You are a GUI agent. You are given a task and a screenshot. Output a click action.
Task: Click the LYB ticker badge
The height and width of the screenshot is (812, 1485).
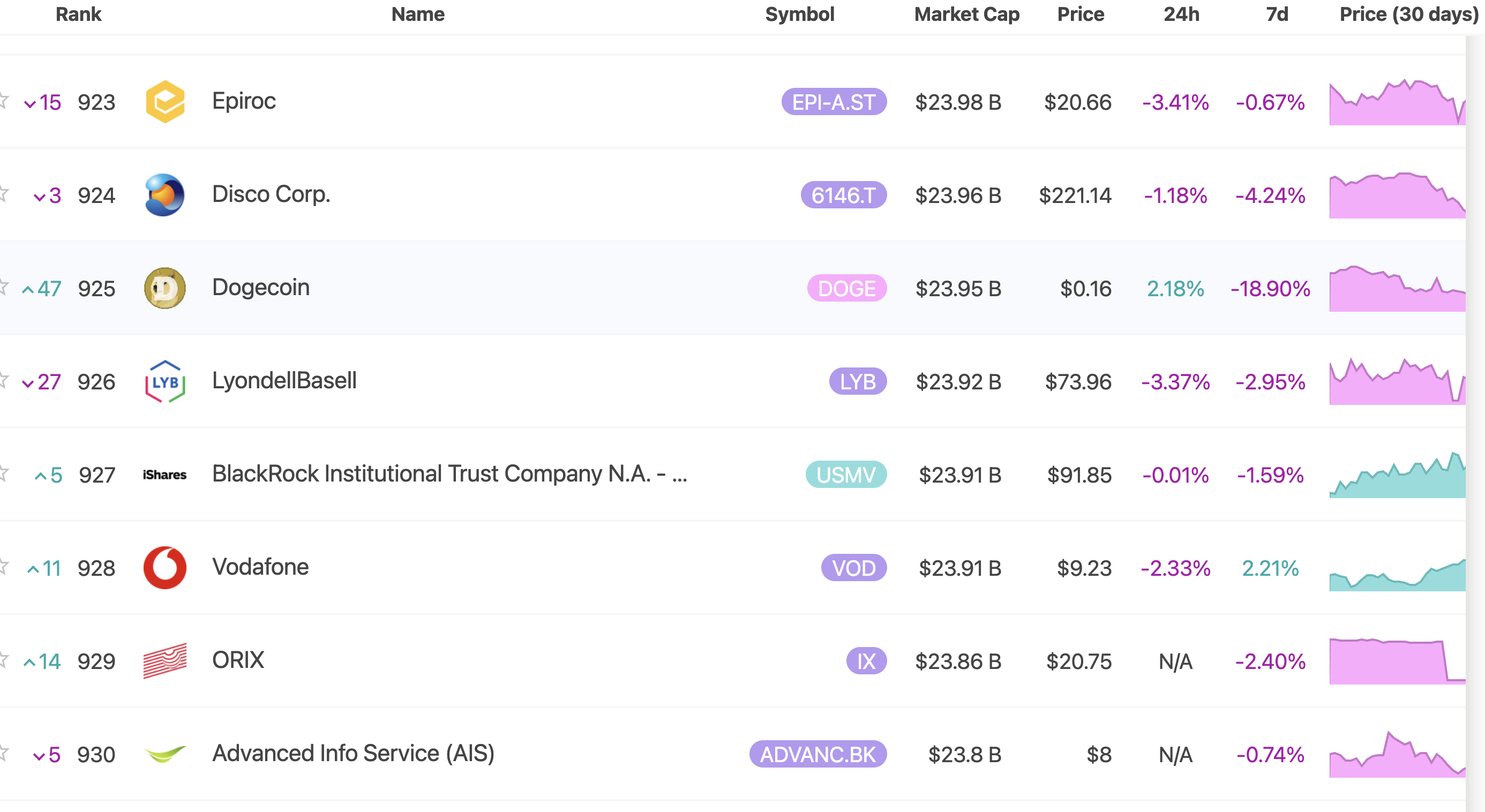point(857,381)
